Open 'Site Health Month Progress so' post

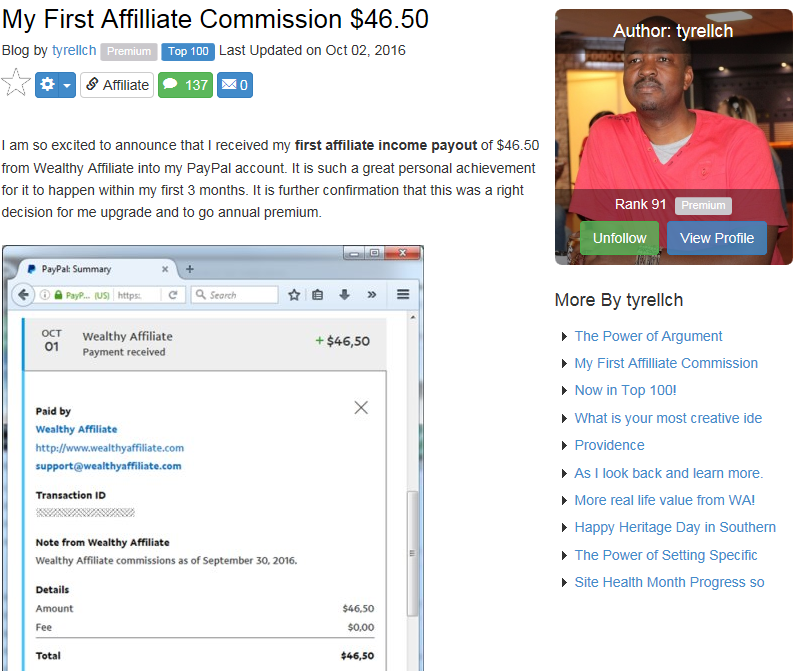(x=670, y=582)
